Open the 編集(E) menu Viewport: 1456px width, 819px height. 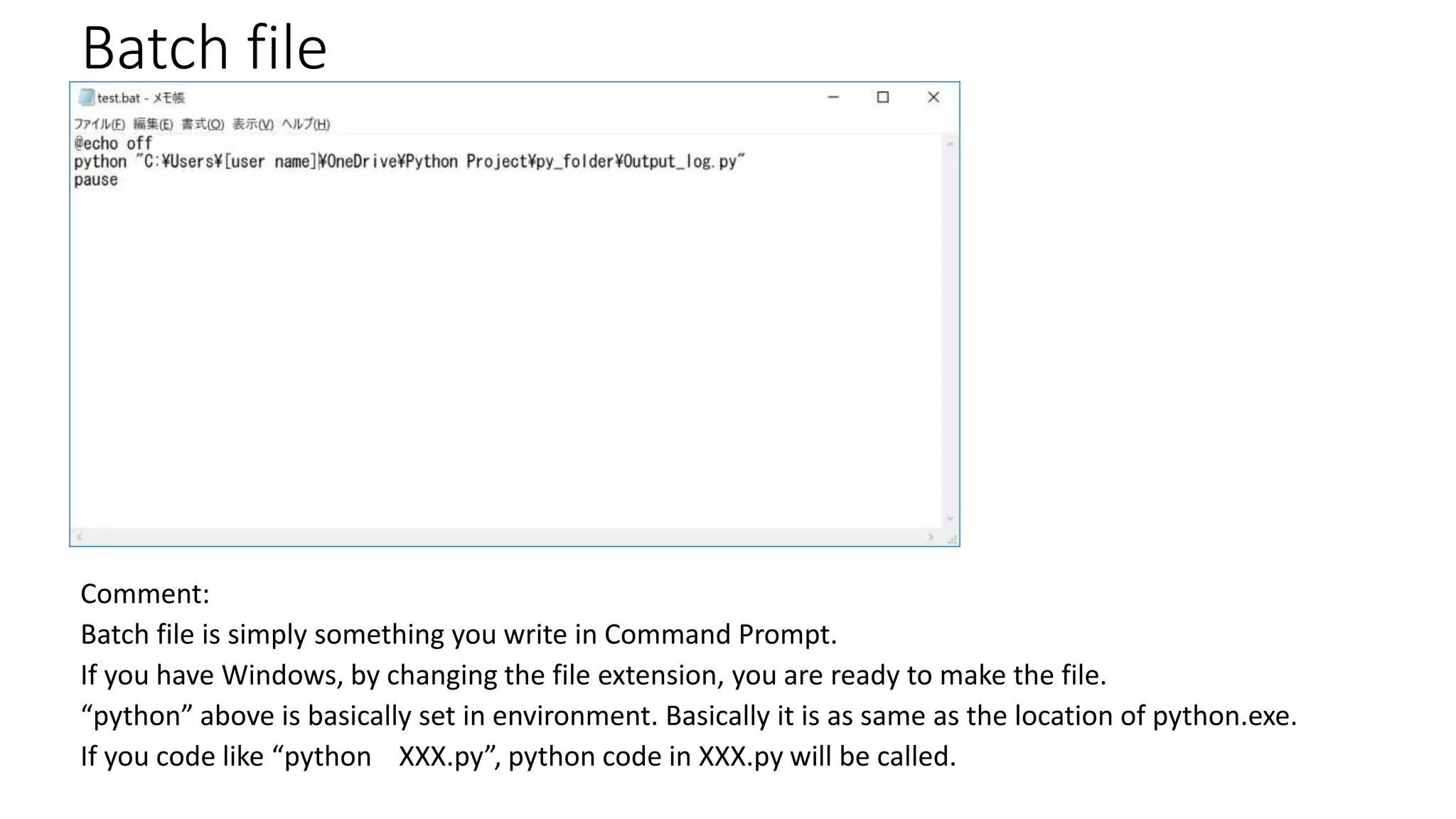[153, 124]
